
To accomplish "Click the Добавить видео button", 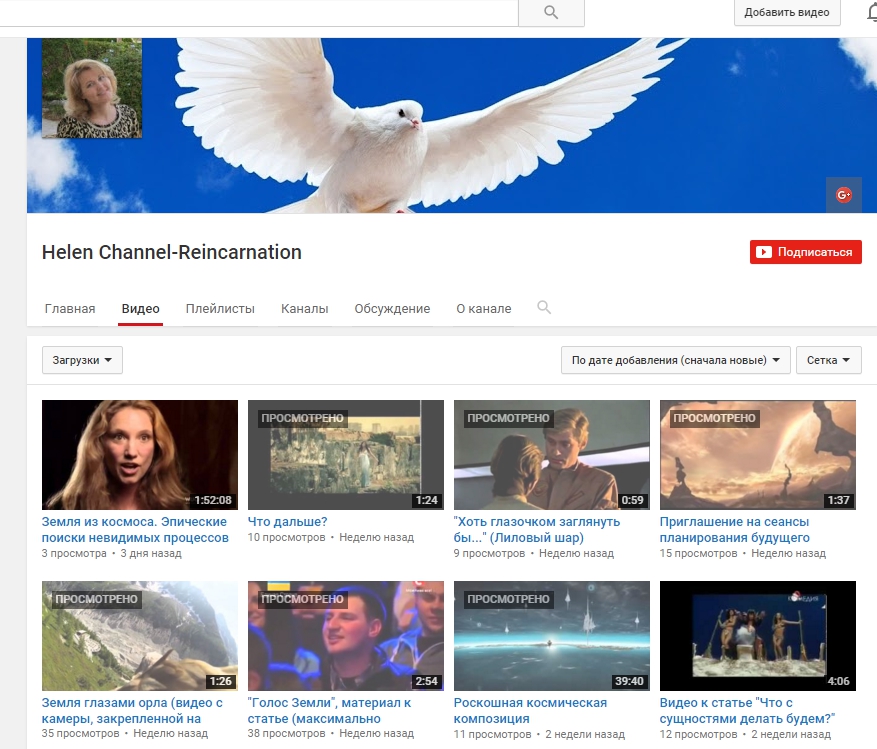I will tap(787, 13).
